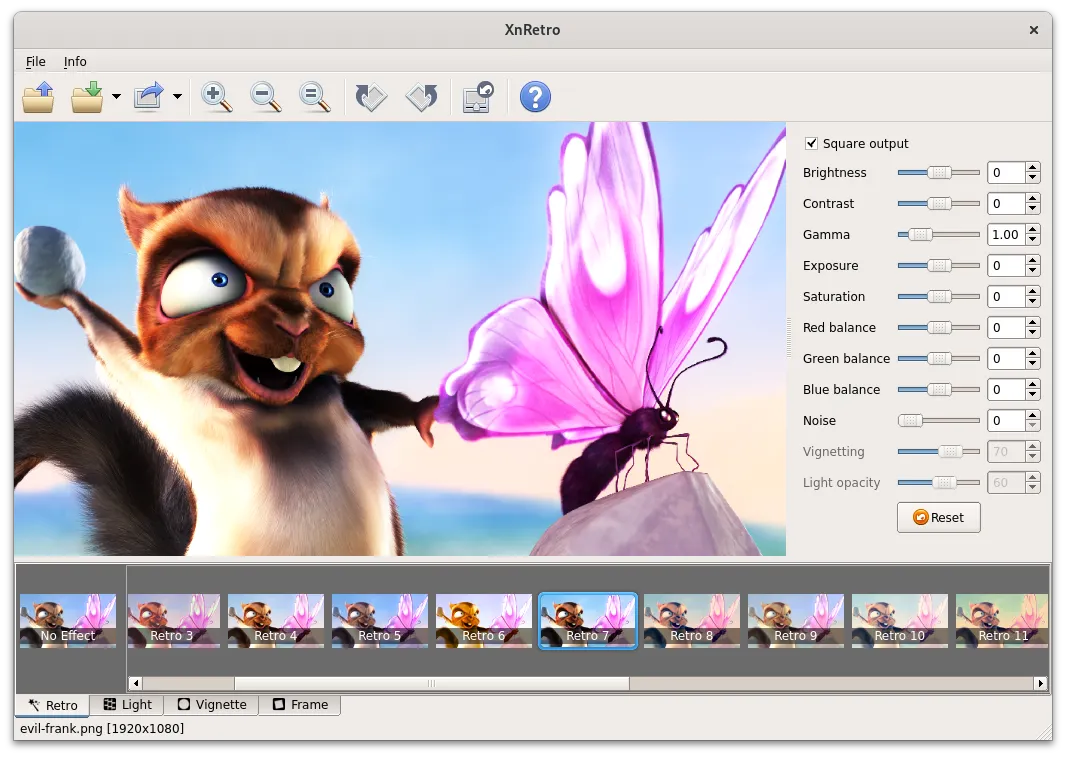This screenshot has height=757, width=1066.
Task: Increase Gamma with its up stepper arrow
Action: pos(1033,229)
